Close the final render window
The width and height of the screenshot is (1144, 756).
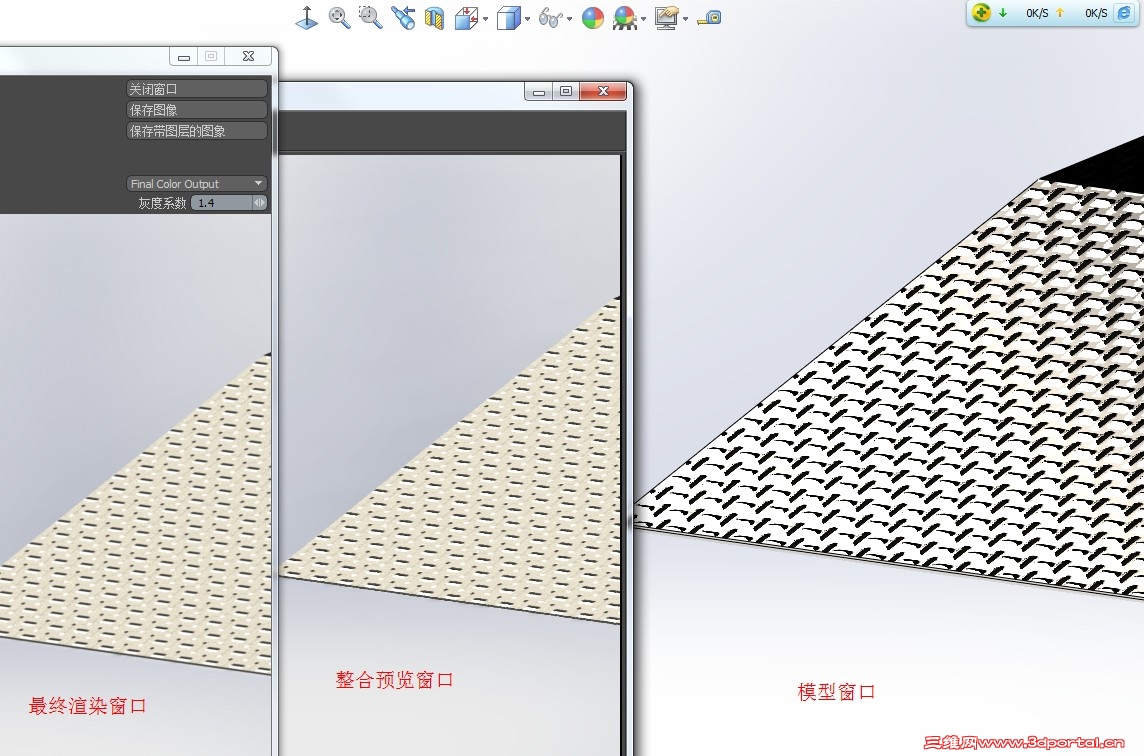(248, 56)
